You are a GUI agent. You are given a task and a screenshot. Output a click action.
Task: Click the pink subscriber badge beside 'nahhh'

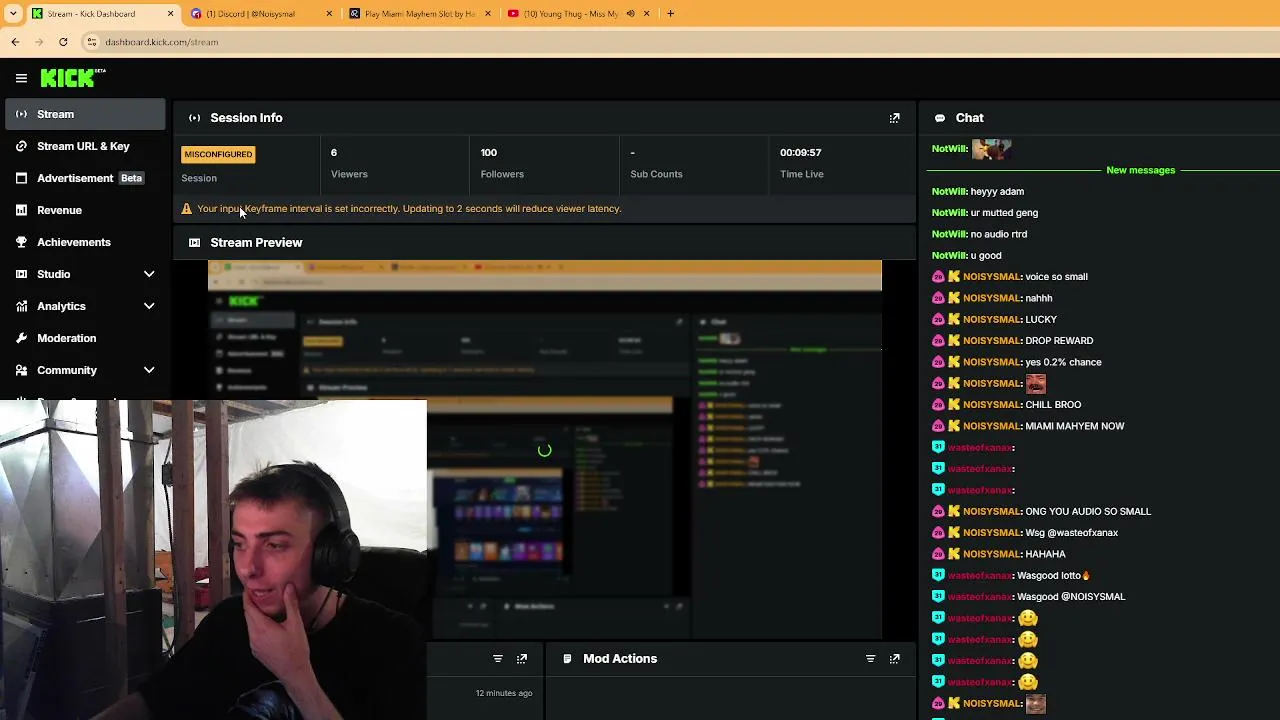938,298
